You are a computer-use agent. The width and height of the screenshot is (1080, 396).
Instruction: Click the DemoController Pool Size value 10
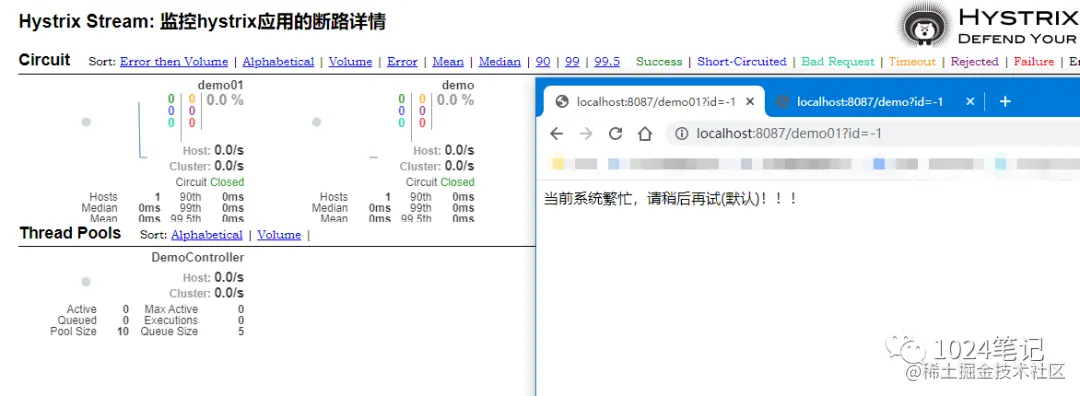tap(123, 331)
